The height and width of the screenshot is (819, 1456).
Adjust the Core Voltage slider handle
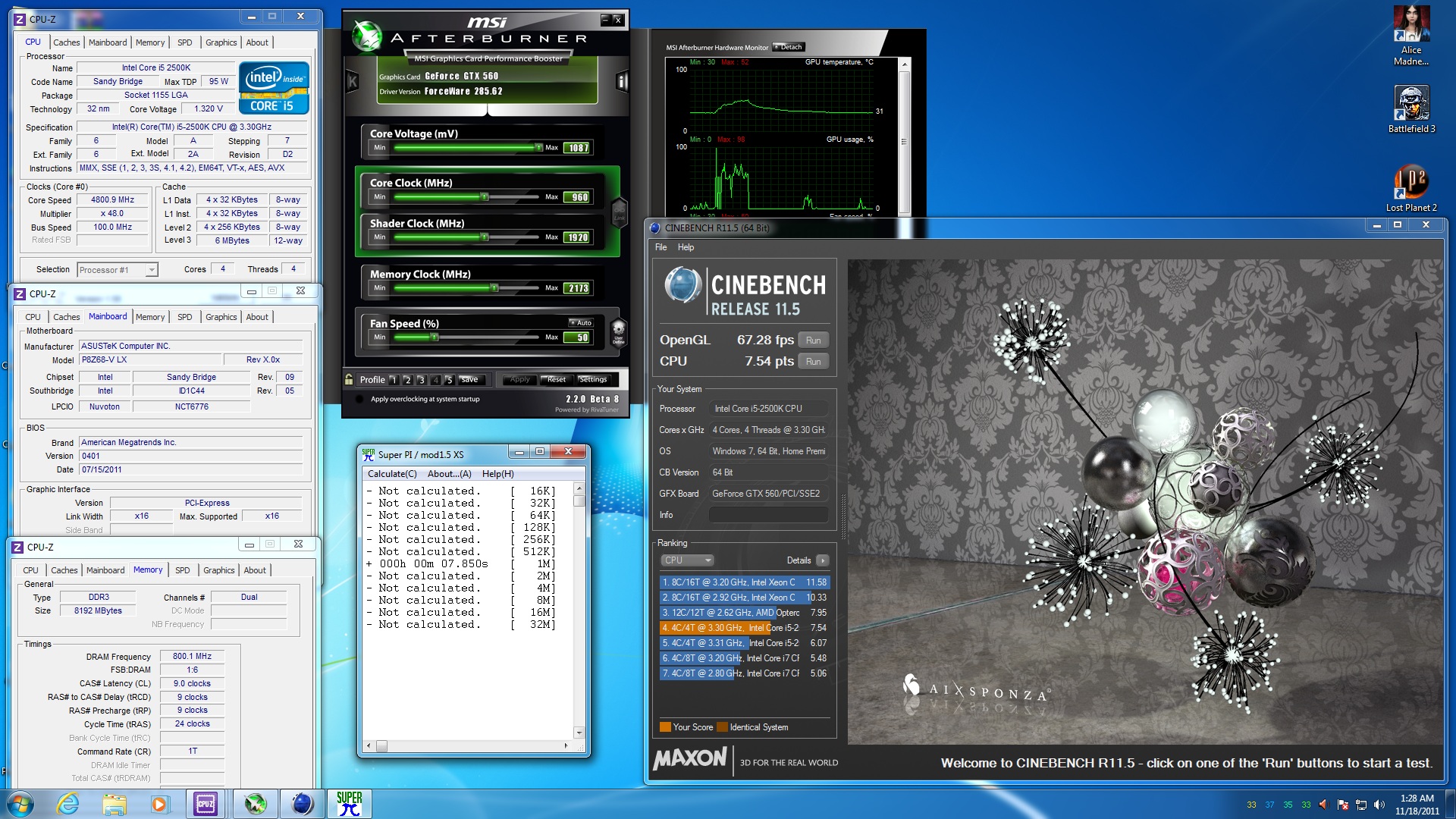(538, 148)
